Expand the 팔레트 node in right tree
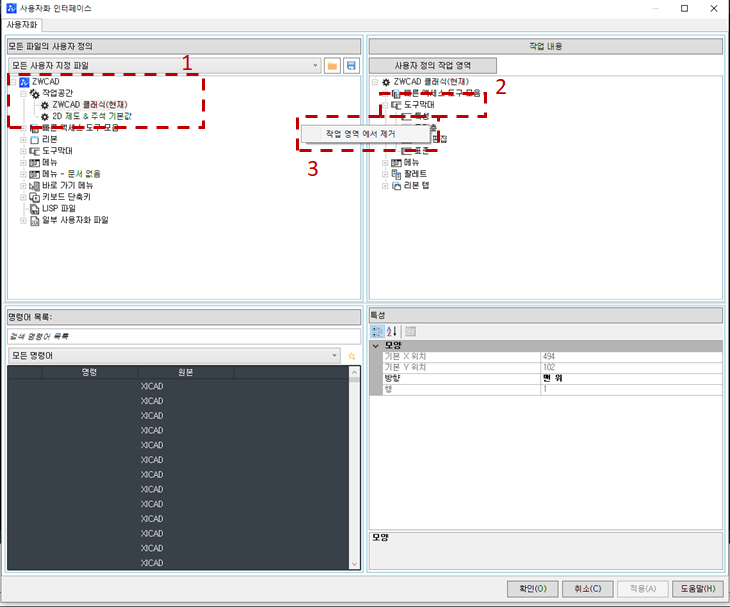Screen dimensions: 730x607 click(x=385, y=175)
